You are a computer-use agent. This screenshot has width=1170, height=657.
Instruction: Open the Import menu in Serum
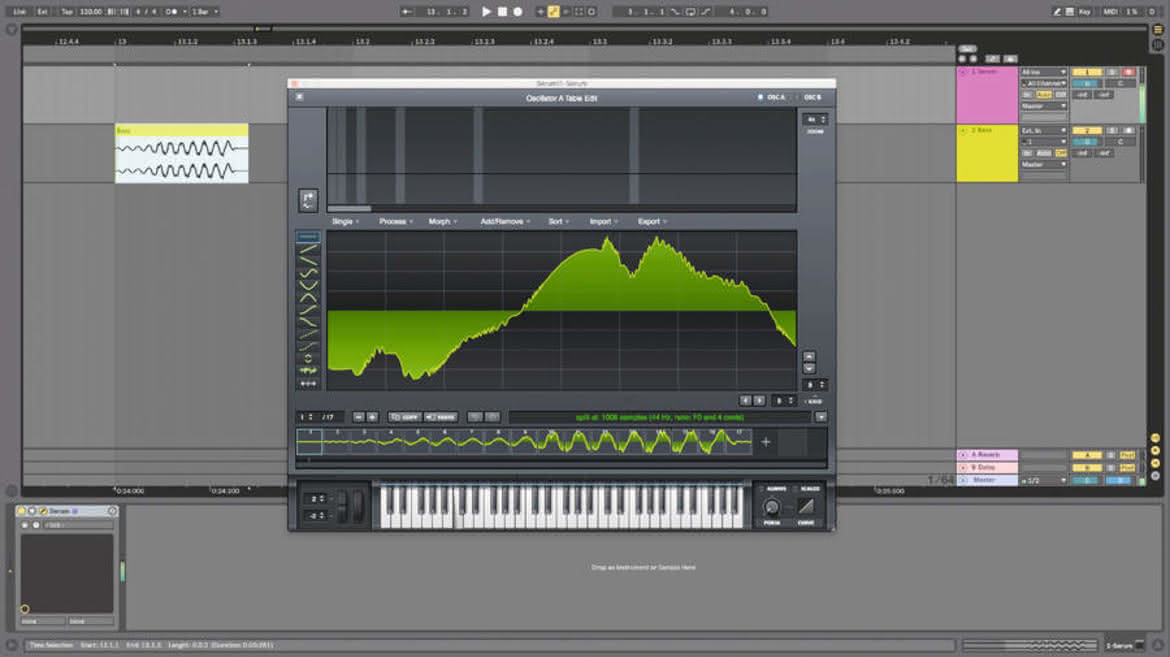604,221
